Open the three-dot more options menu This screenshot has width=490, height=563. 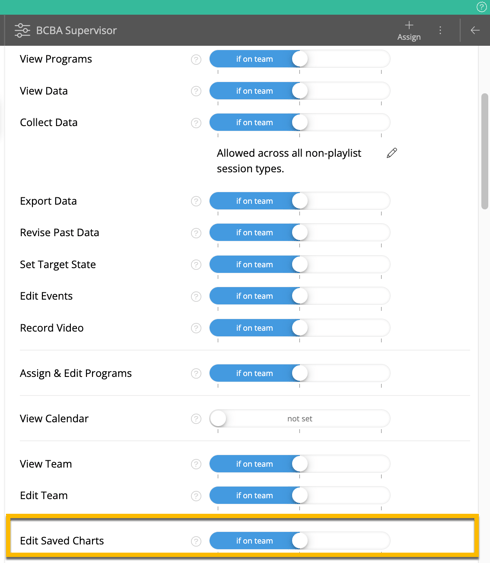440,30
